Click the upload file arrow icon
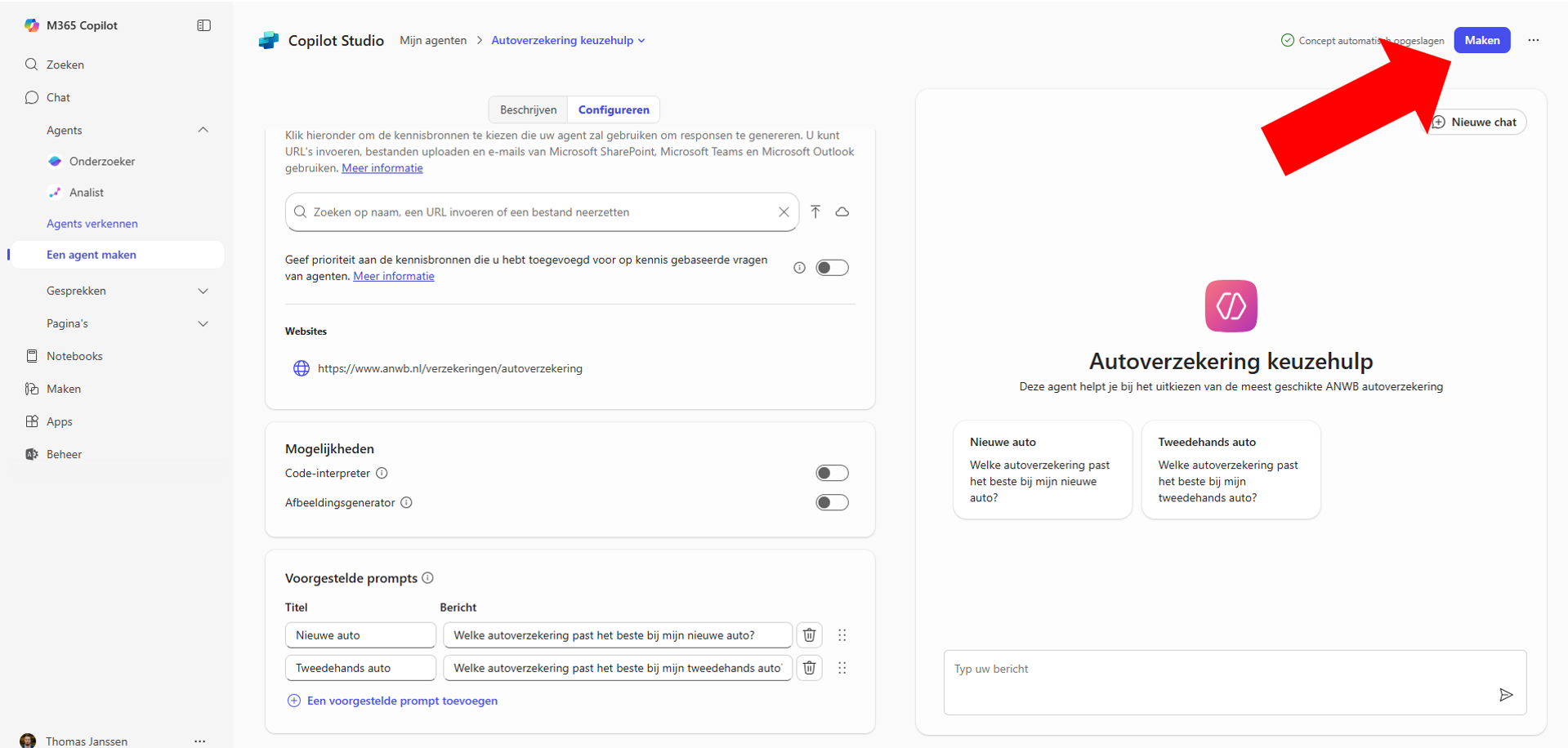This screenshot has height=748, width=1568. click(x=815, y=212)
